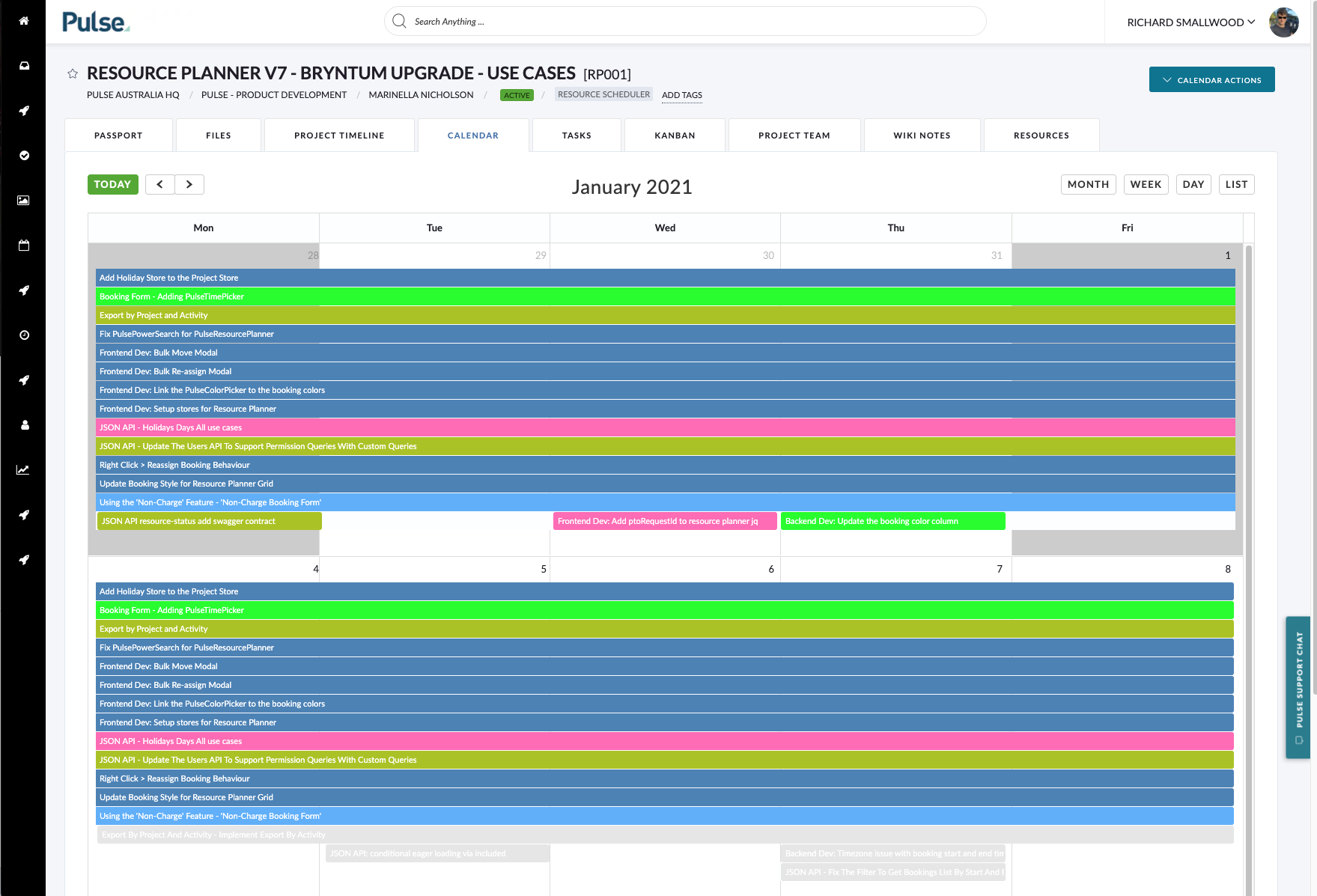Screen dimensions: 1317x896
Task: Switch the calendar to Week view
Action: coord(1146,184)
